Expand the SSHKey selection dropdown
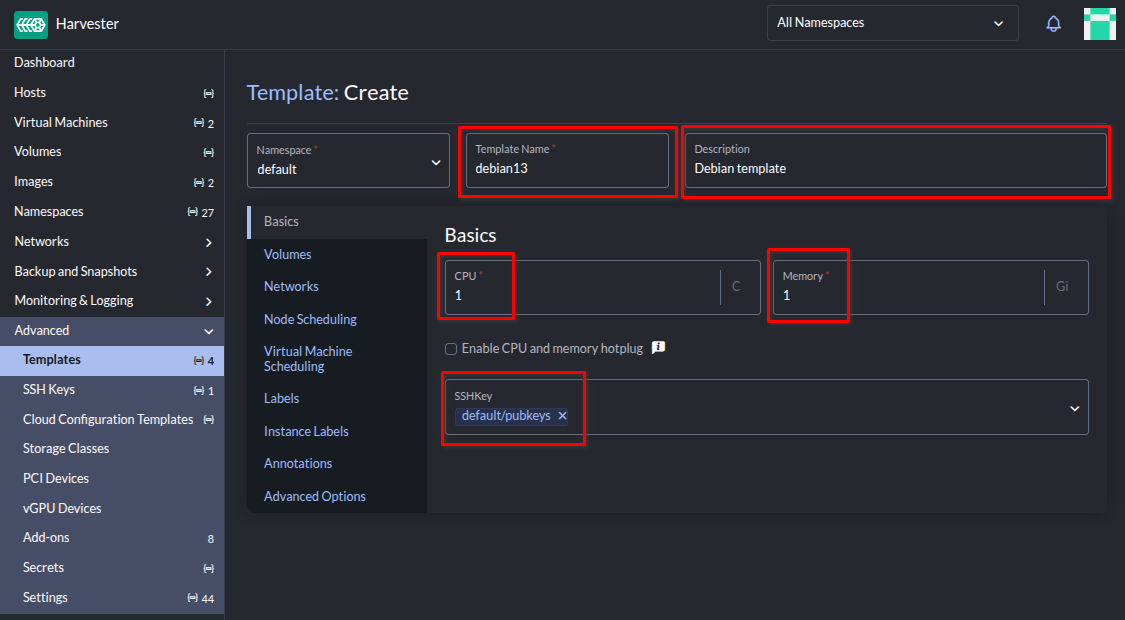This screenshot has width=1125, height=620. point(1075,408)
